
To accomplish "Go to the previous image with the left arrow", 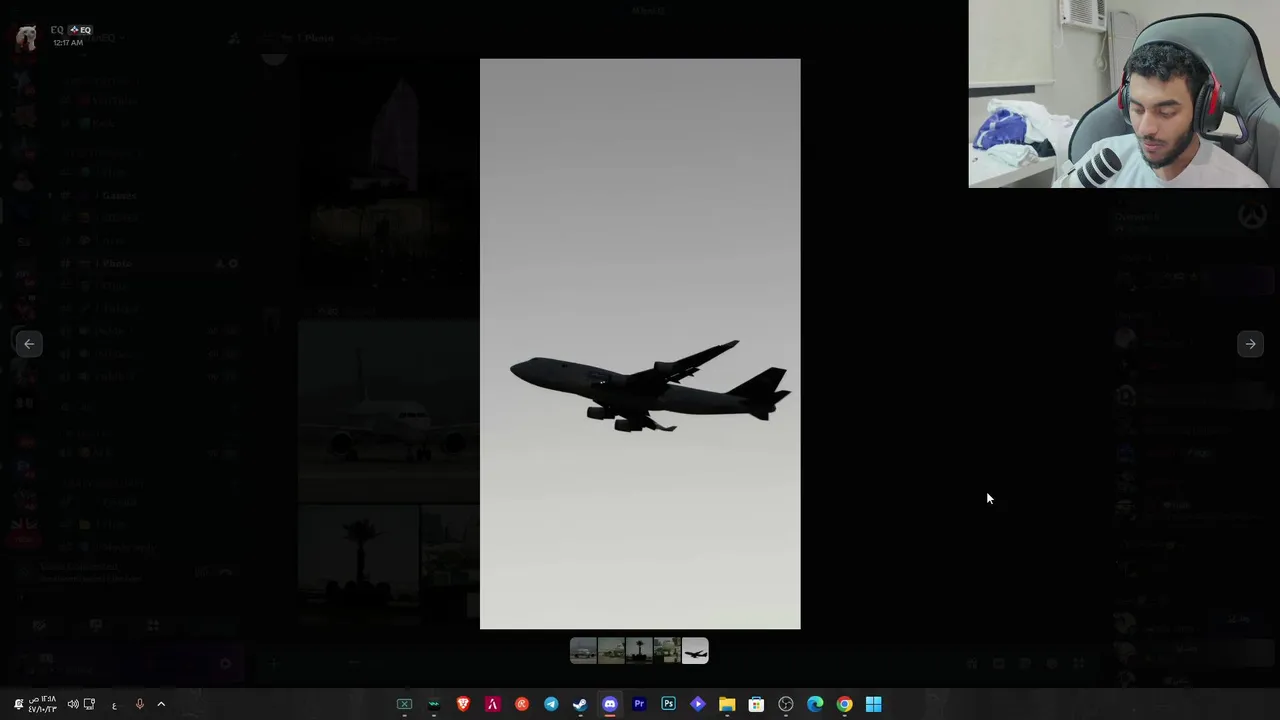I will [29, 344].
